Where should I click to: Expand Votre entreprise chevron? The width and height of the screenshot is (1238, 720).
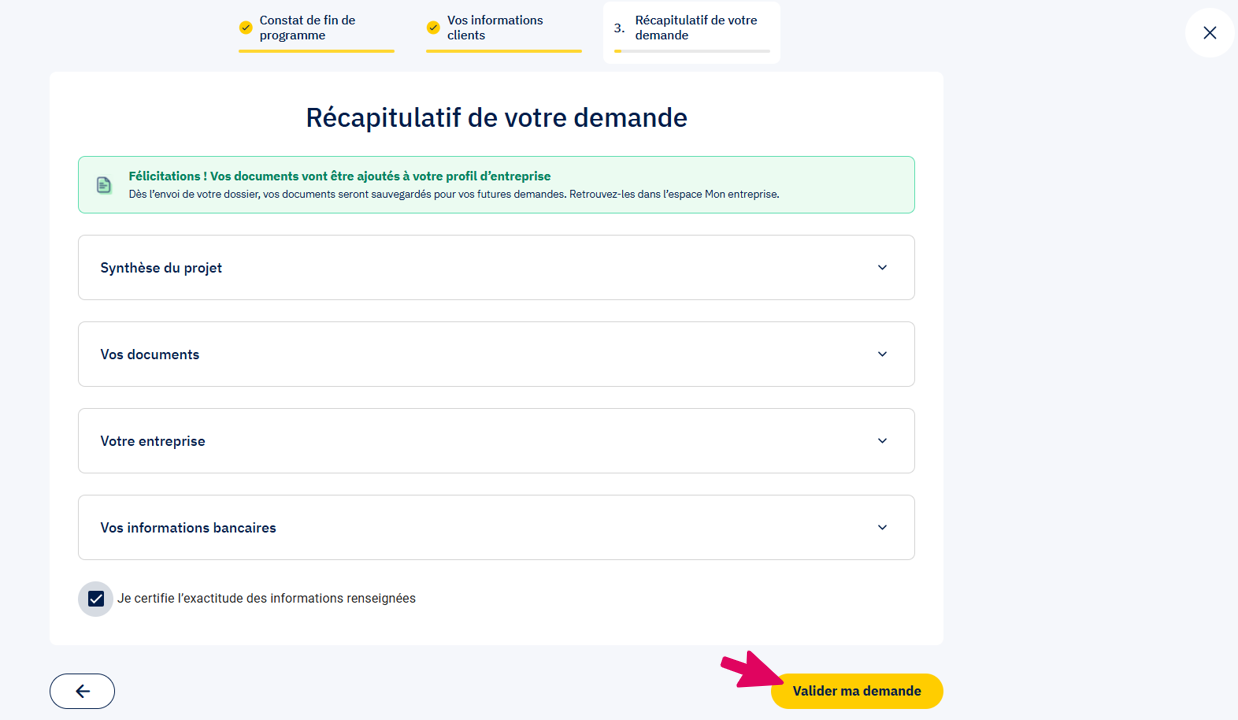pos(882,441)
